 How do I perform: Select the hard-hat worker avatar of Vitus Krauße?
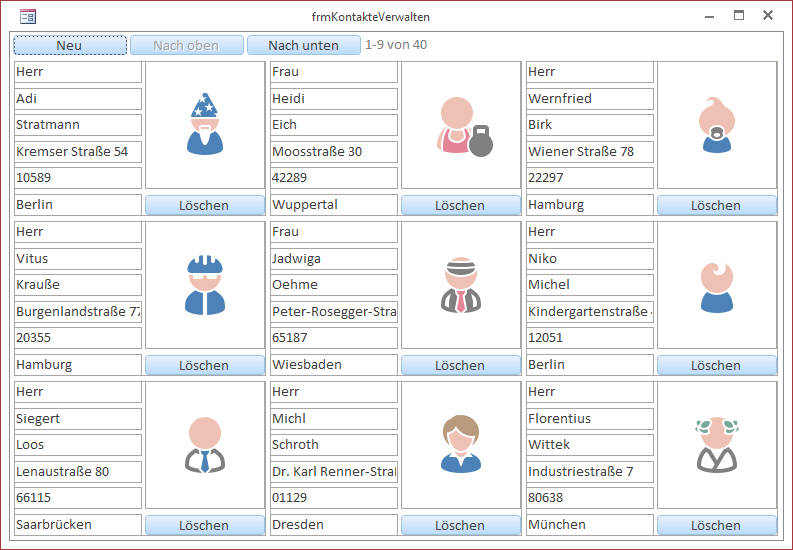click(x=204, y=285)
